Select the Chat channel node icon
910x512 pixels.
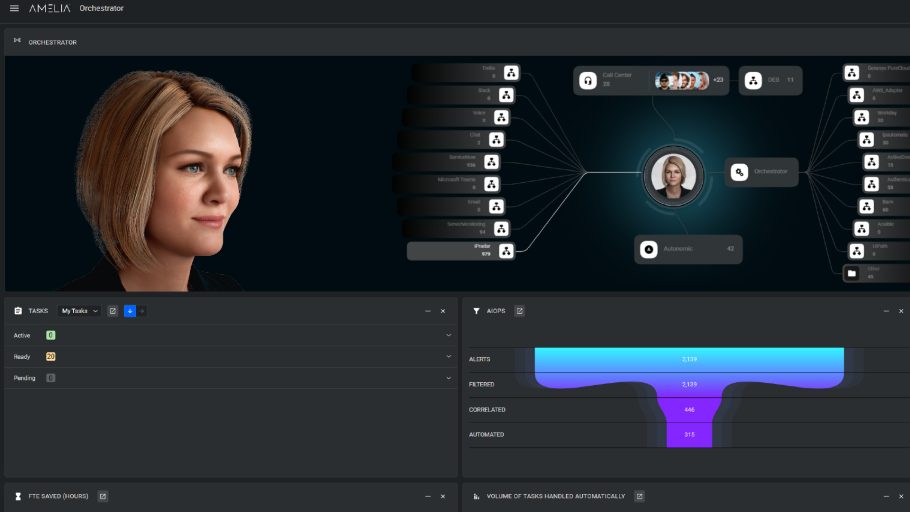click(496, 139)
